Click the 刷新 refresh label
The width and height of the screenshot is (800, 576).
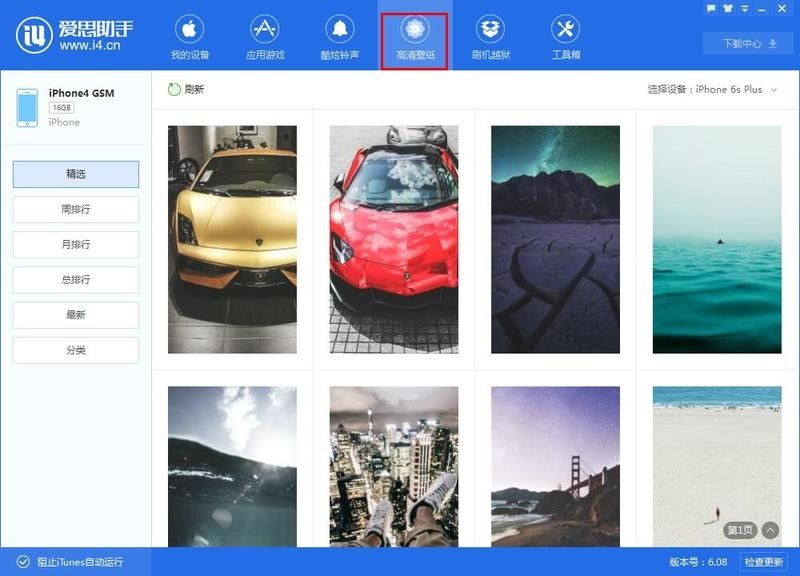click(x=194, y=89)
